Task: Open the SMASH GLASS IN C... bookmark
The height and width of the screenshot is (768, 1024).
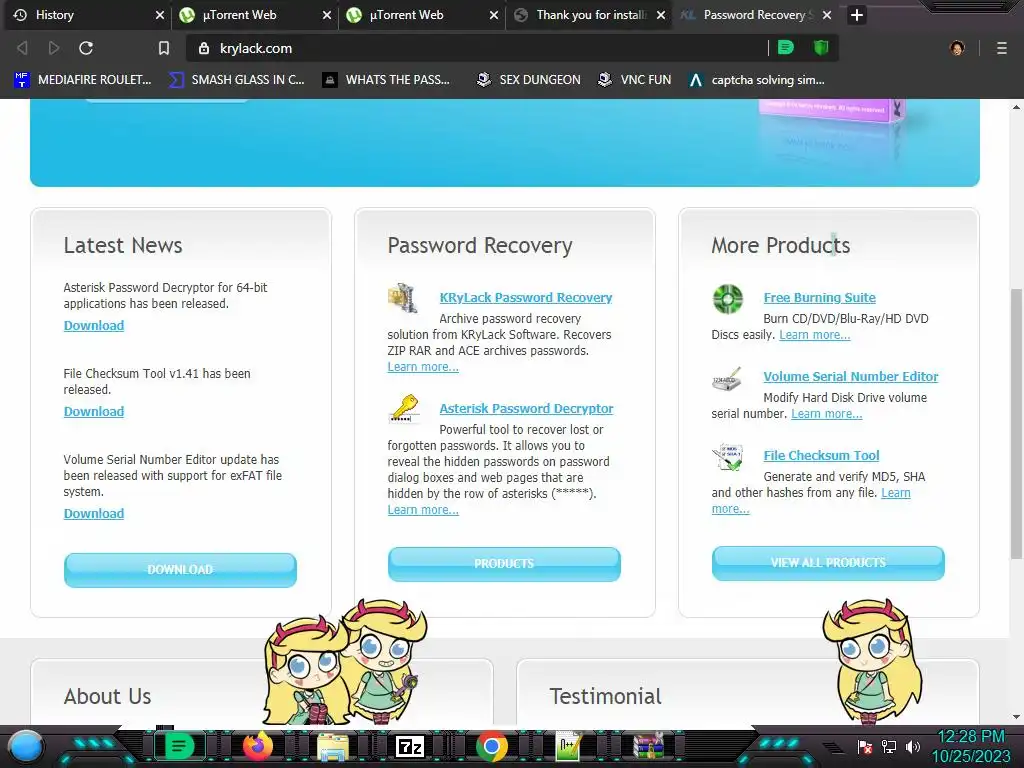Action: (236, 80)
